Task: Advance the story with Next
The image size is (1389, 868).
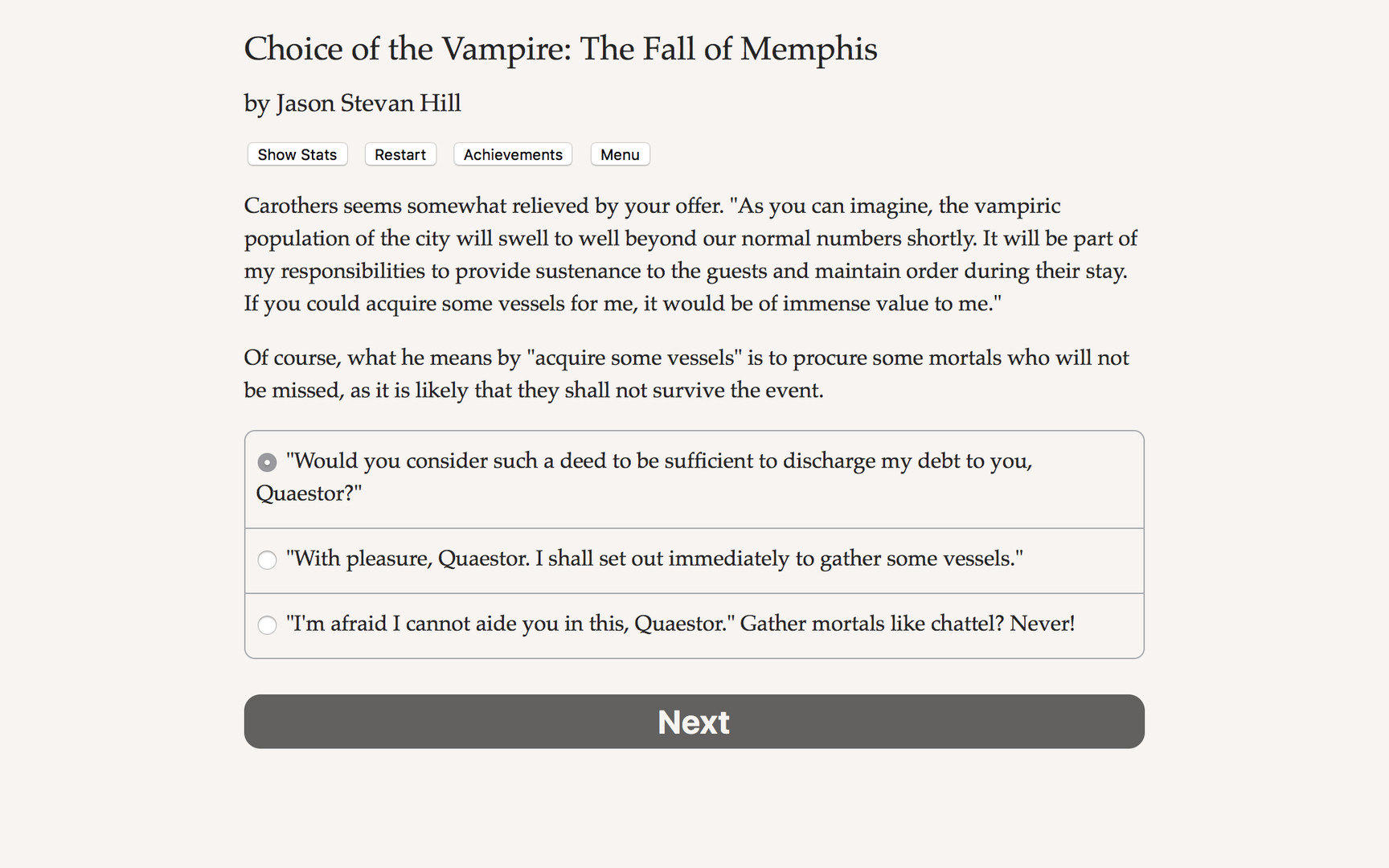Action: [694, 722]
